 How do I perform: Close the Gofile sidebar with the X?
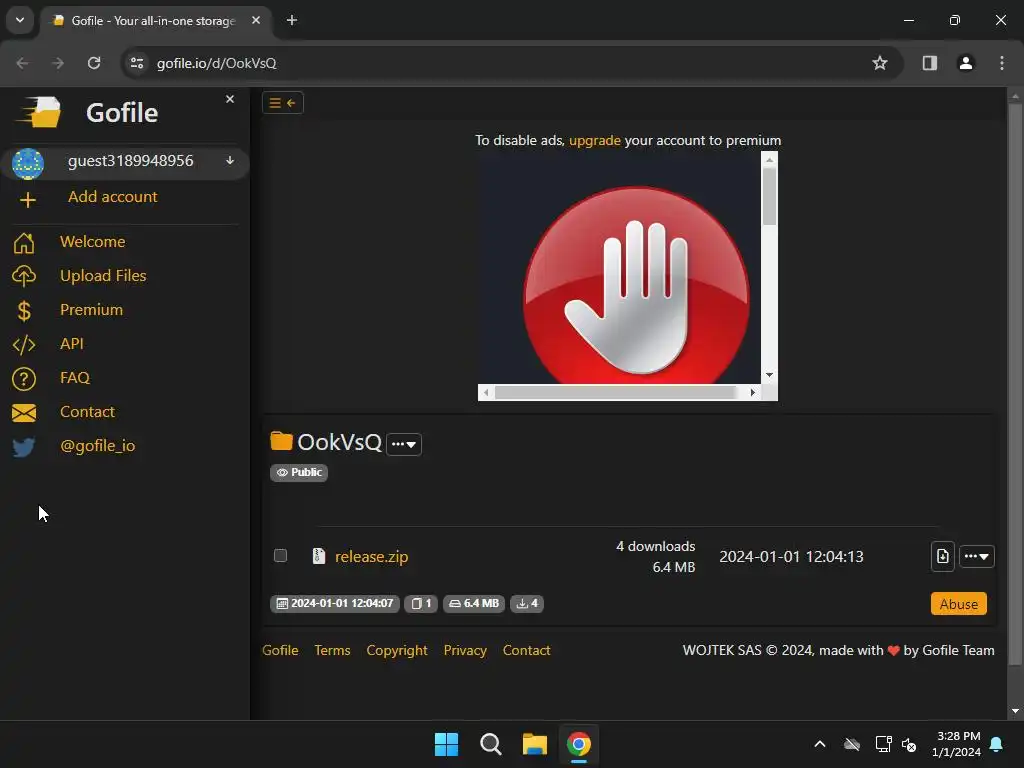pos(230,99)
